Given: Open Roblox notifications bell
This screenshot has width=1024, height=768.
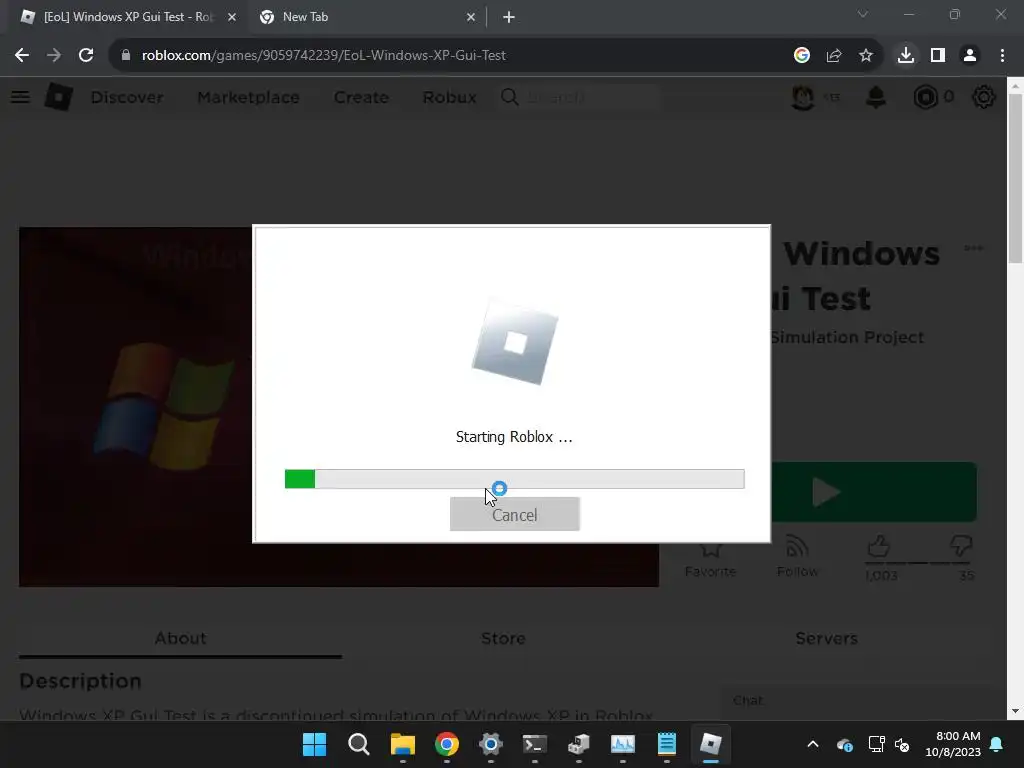Looking at the screenshot, I should pyautogui.click(x=876, y=97).
